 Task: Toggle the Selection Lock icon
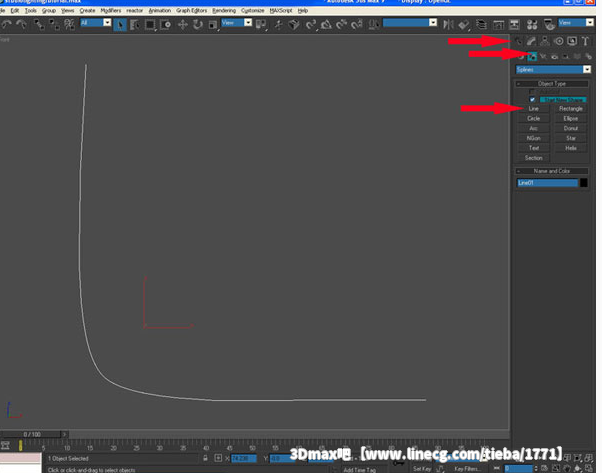click(205, 458)
